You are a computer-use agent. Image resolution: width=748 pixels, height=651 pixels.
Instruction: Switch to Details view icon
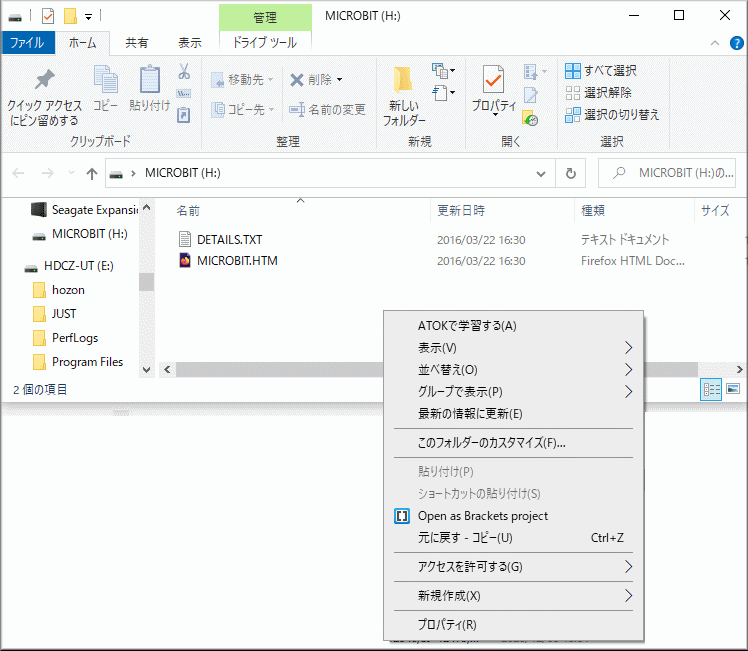pos(711,390)
